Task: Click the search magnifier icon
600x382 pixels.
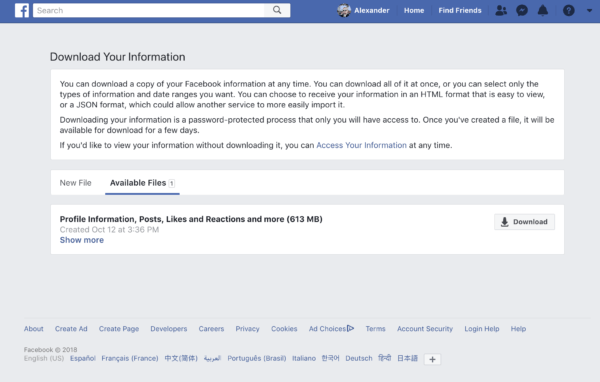Action: click(x=277, y=10)
